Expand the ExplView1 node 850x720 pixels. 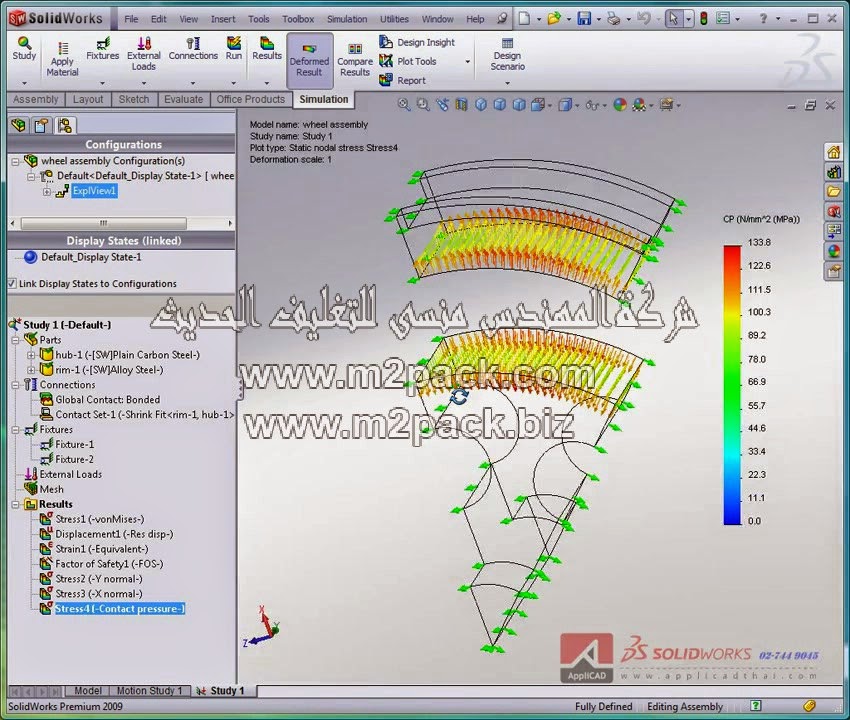click(x=47, y=191)
